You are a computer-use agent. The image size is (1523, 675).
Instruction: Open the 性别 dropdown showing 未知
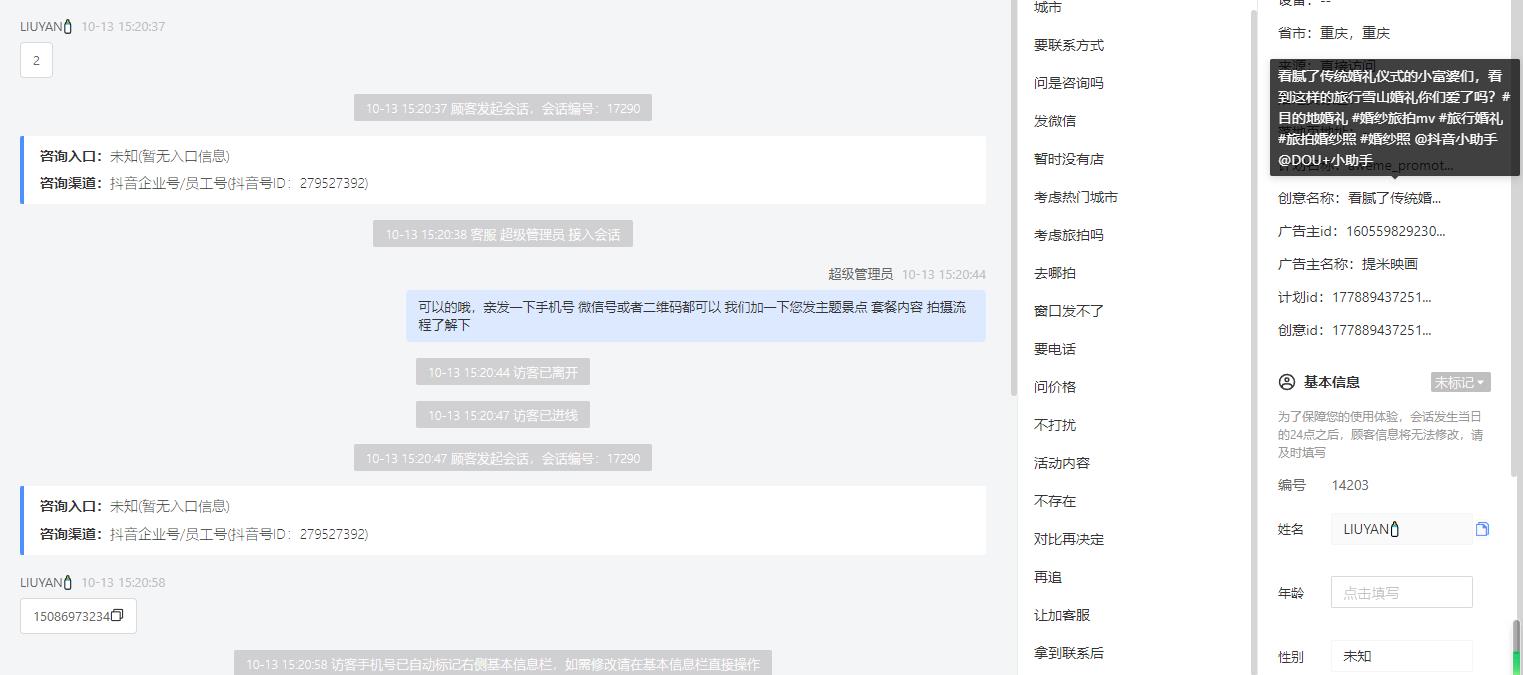[x=1401, y=656]
